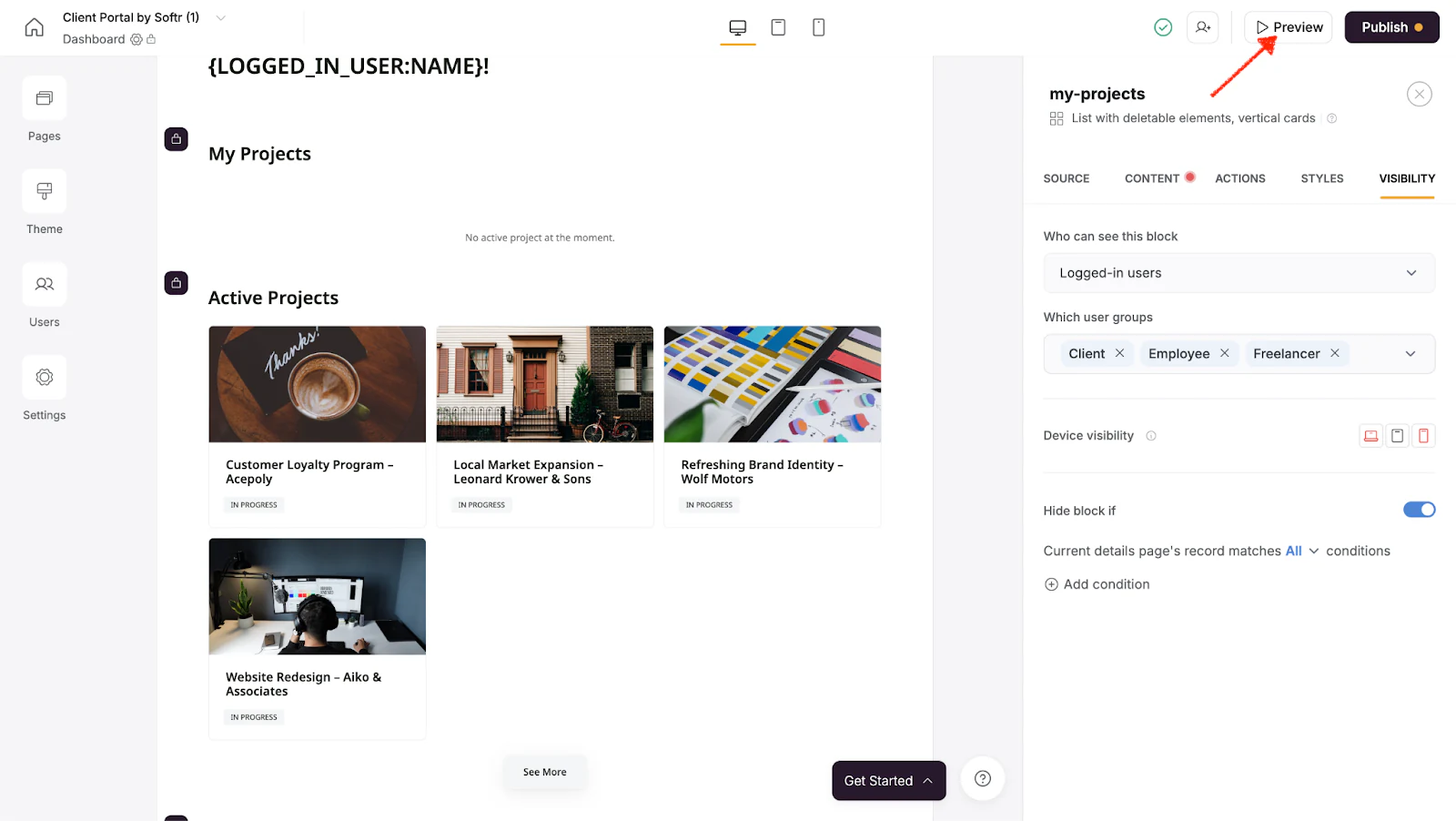Switch to the CONTENT tab
1456x821 pixels.
pyautogui.click(x=1151, y=178)
